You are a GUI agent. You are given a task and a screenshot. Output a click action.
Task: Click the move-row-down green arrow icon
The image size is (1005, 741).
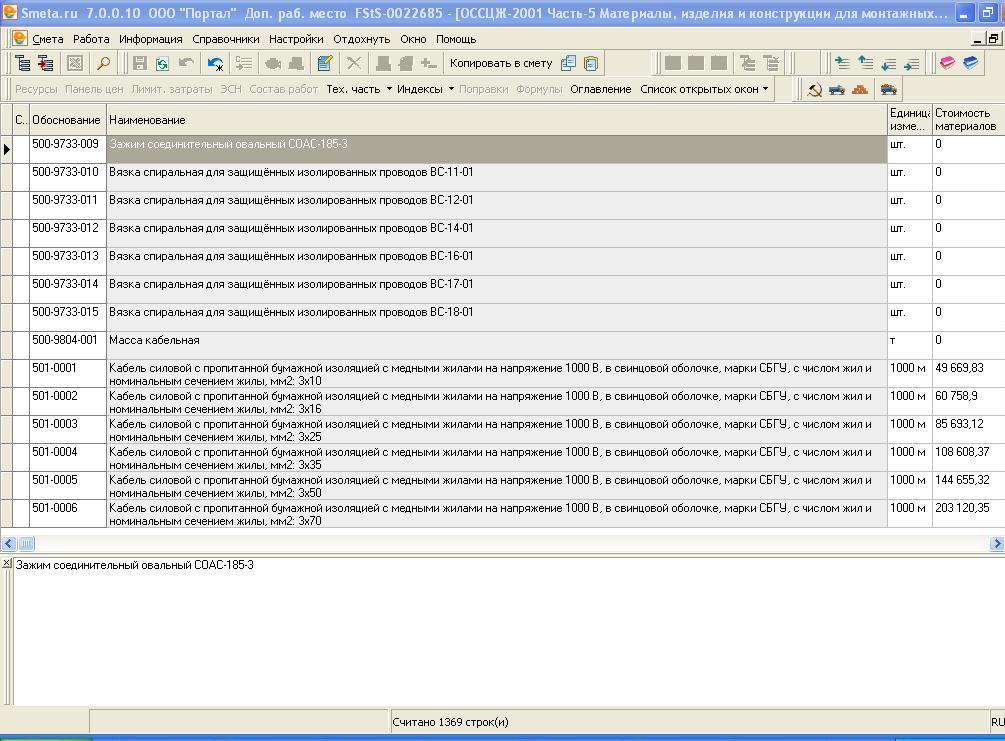click(842, 63)
